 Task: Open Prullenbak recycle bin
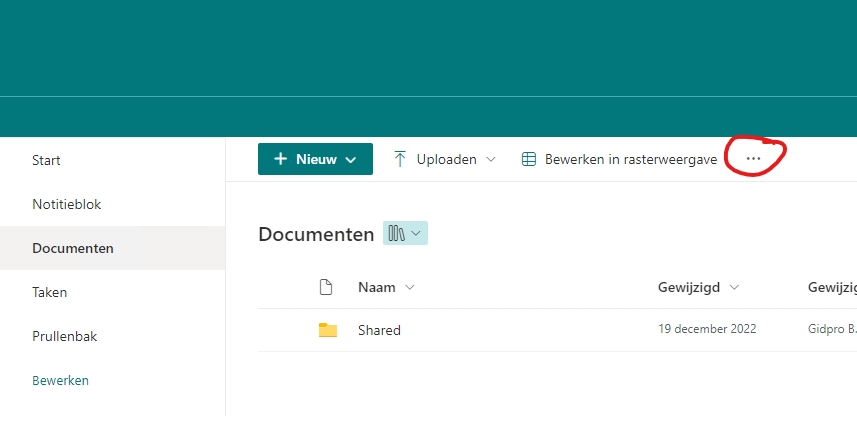(64, 336)
